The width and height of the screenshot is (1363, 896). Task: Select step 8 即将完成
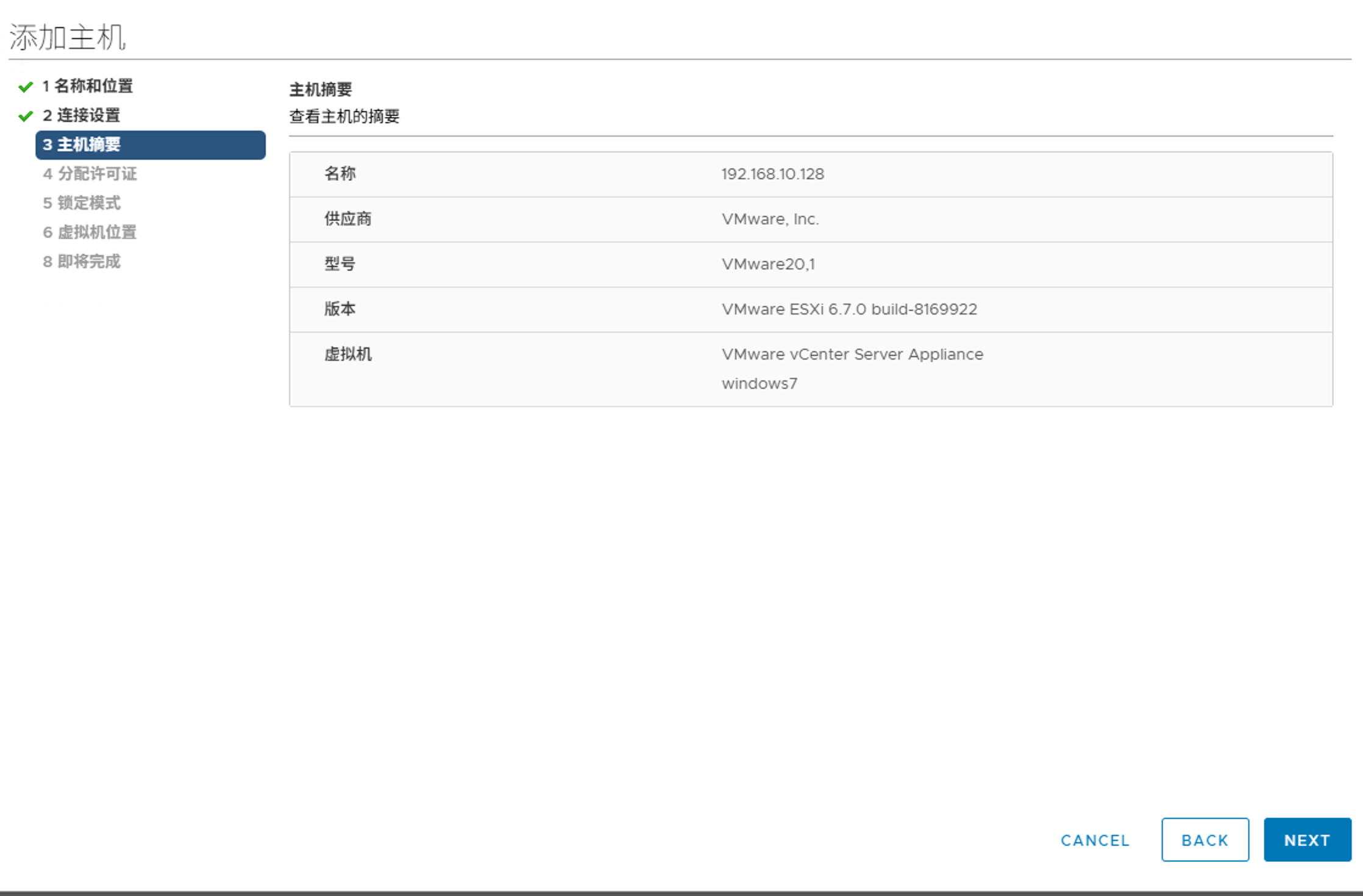click(82, 261)
